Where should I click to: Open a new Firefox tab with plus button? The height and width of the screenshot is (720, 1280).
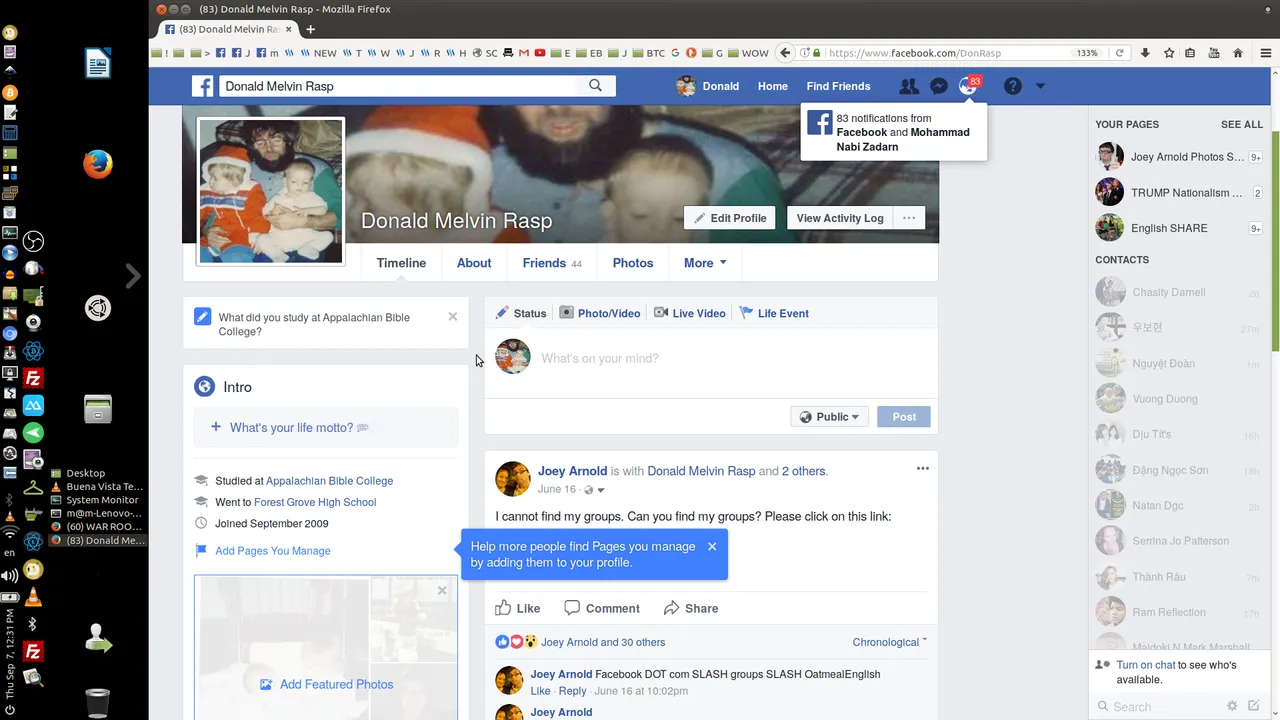311,29
